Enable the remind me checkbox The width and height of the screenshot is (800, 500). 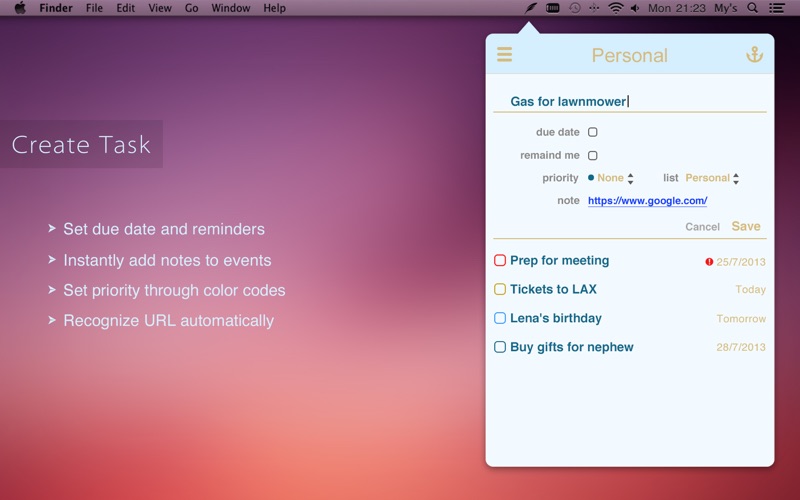pos(593,156)
